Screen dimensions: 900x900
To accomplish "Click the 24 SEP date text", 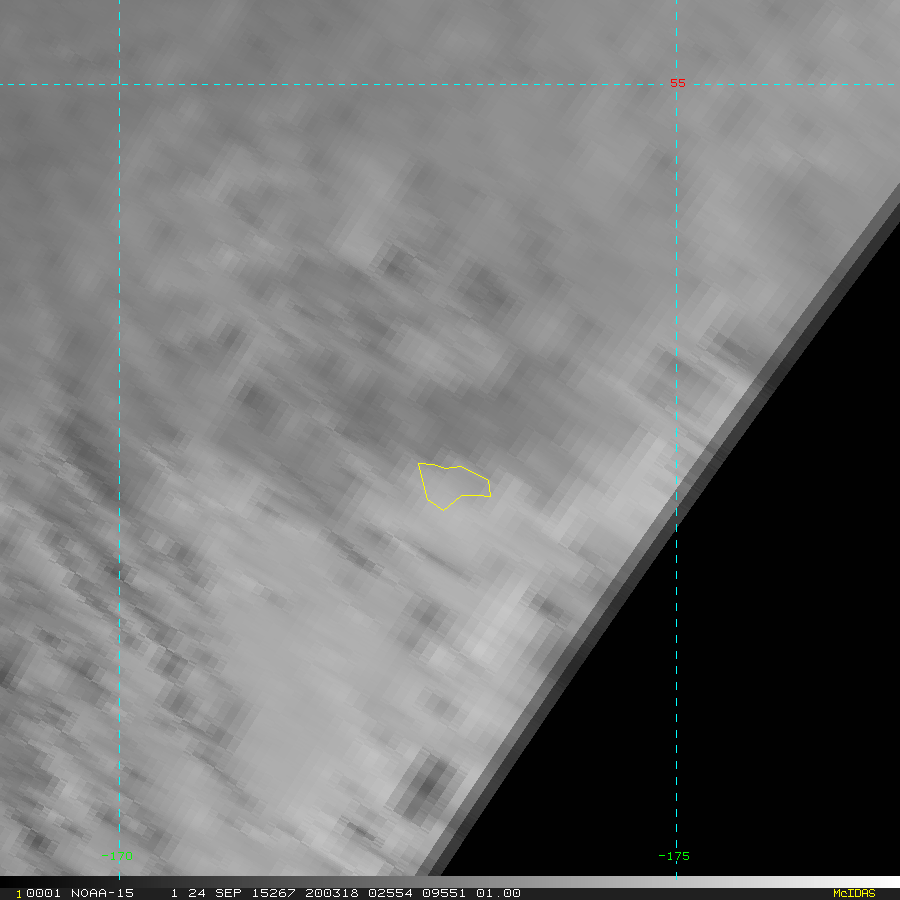I will click(x=214, y=893).
